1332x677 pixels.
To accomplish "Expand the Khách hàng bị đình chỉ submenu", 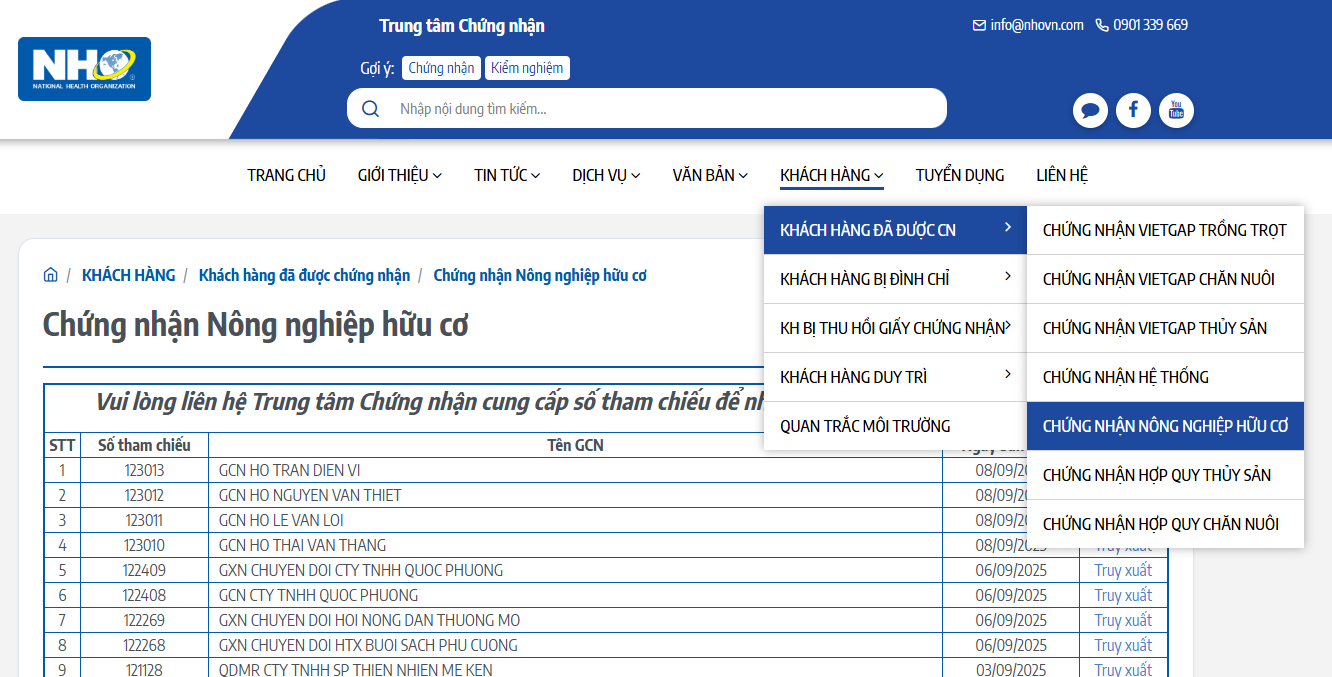I will [895, 279].
